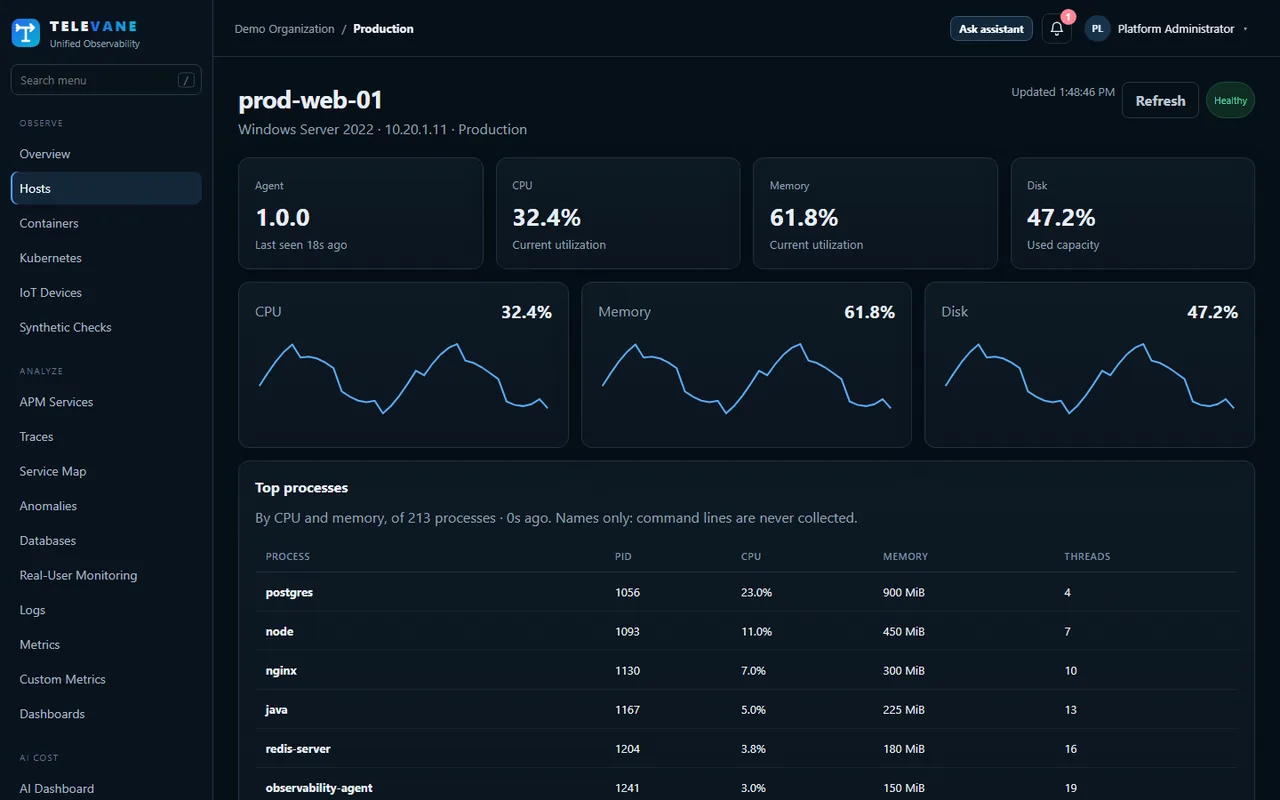Open the Traces page
1280x800 pixels.
pos(106,437)
